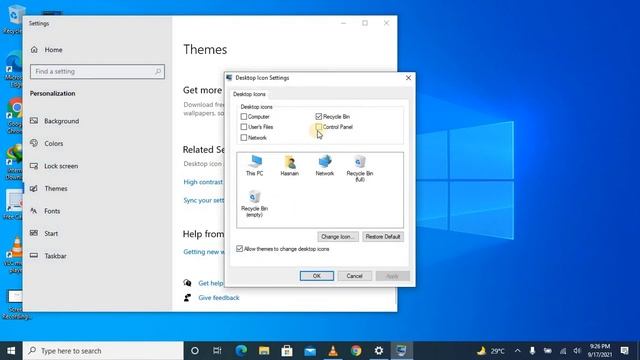Uncheck the Recycle Bin checkbox
Image resolution: width=640 pixels, height=360 pixels.
(x=319, y=117)
